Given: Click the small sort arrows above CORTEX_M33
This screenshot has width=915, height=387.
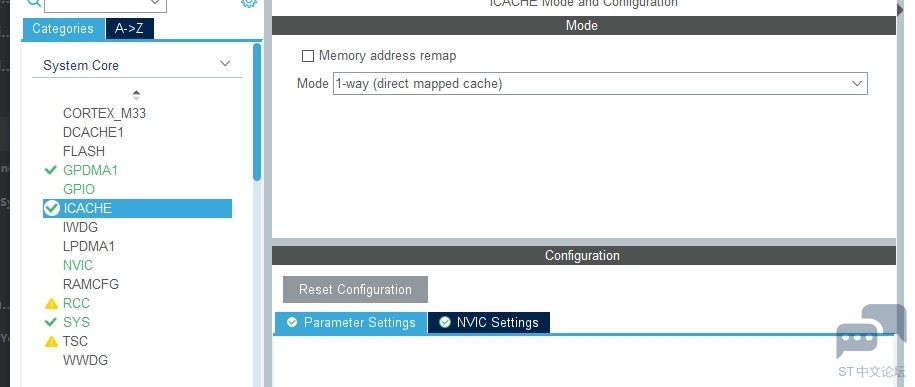Looking at the screenshot, I should pos(136,95).
